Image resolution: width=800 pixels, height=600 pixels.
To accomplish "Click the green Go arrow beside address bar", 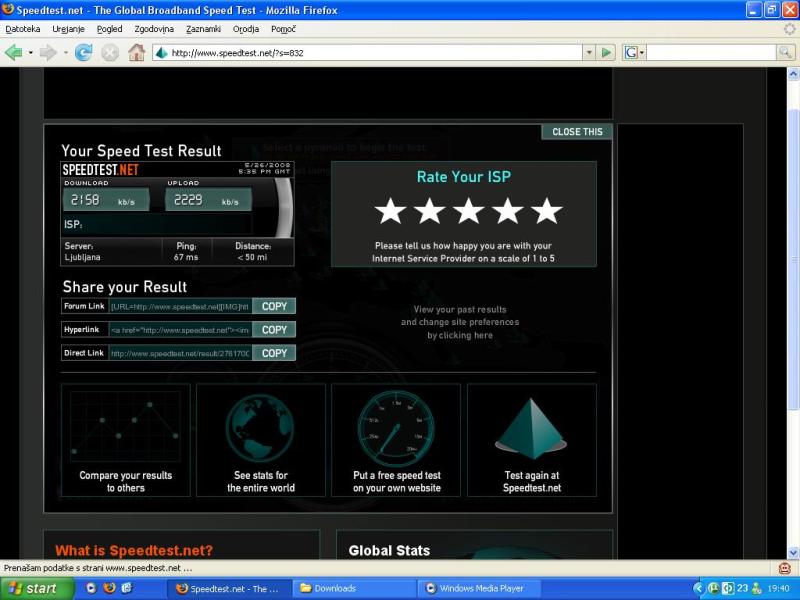I will tap(607, 52).
